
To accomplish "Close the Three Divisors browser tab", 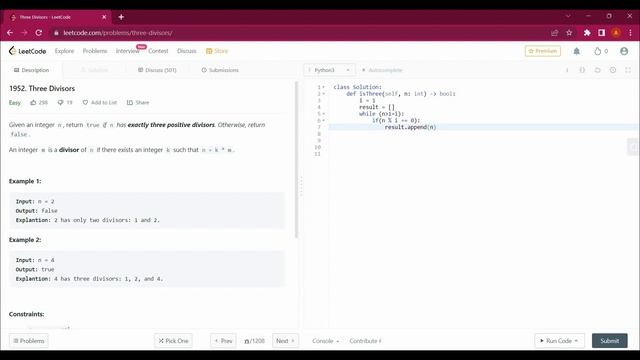I will coord(104,17).
